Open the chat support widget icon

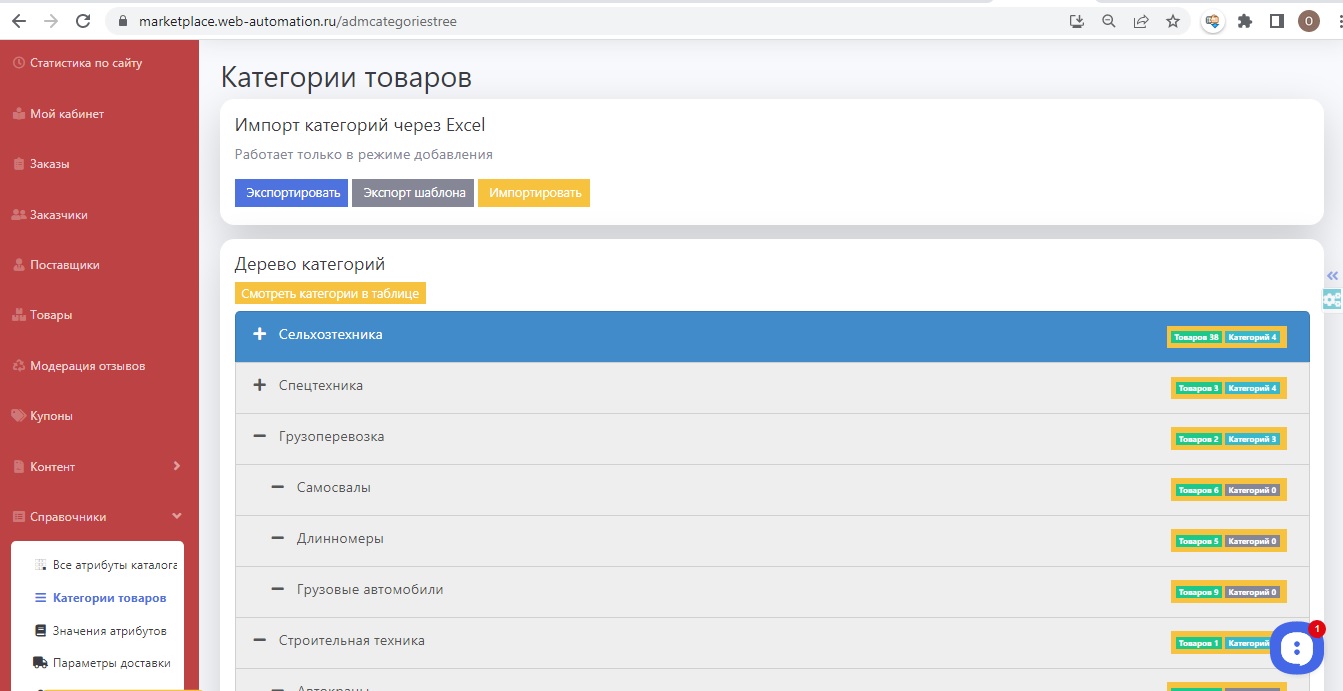point(1296,648)
